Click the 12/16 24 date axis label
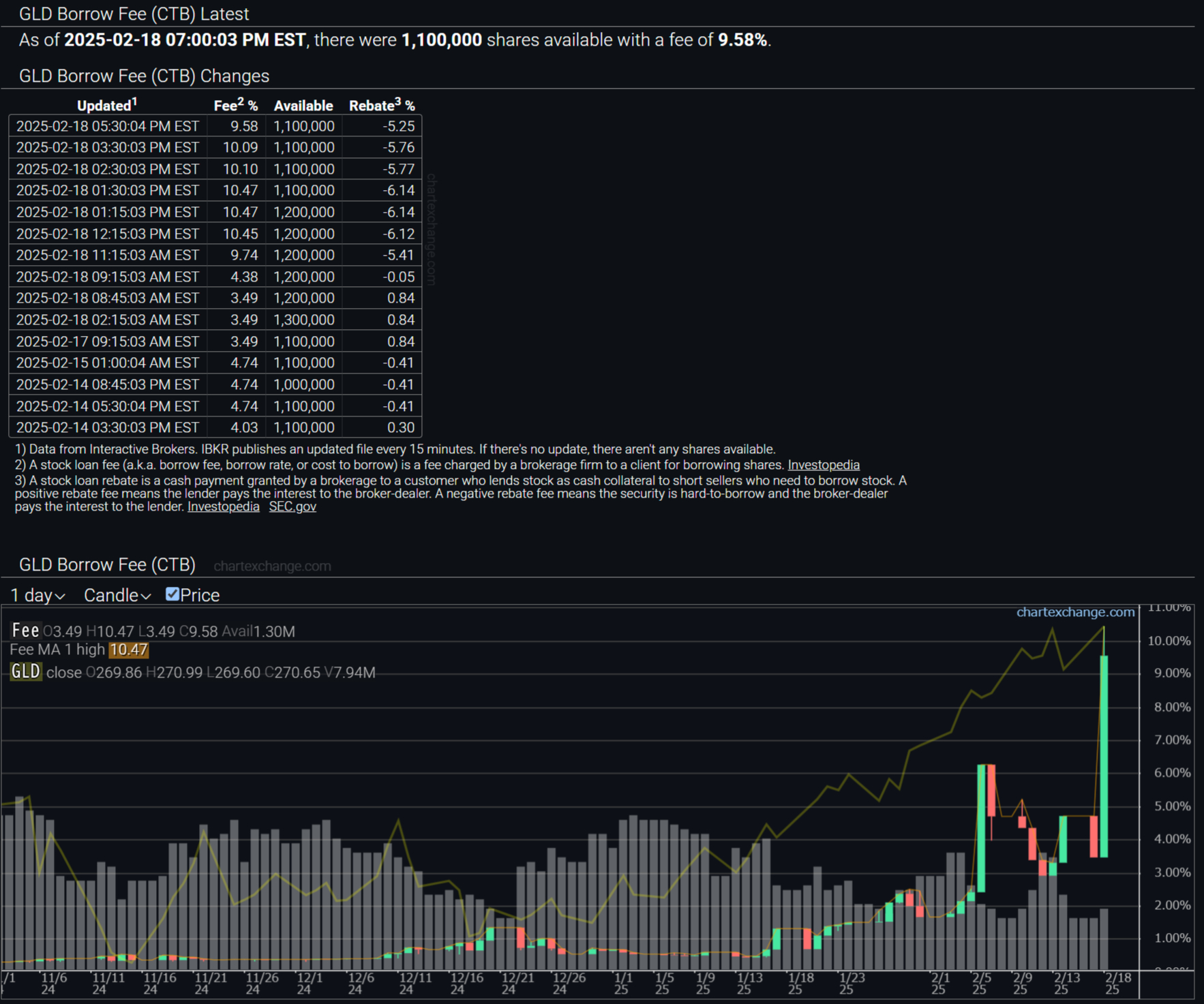Image resolution: width=1204 pixels, height=1004 pixels. click(x=467, y=983)
